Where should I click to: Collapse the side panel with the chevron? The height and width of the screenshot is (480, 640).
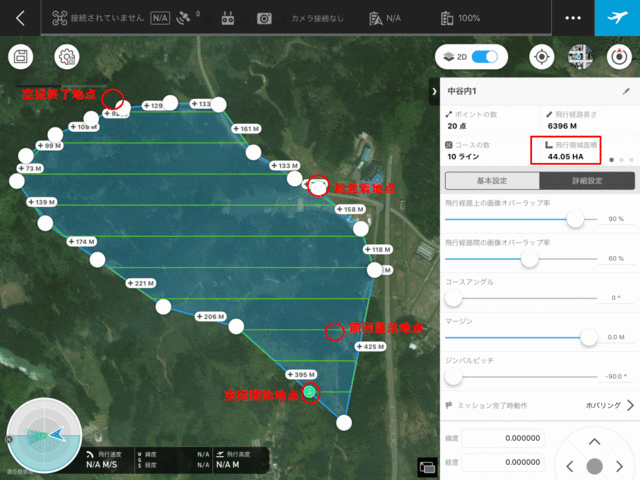[434, 91]
